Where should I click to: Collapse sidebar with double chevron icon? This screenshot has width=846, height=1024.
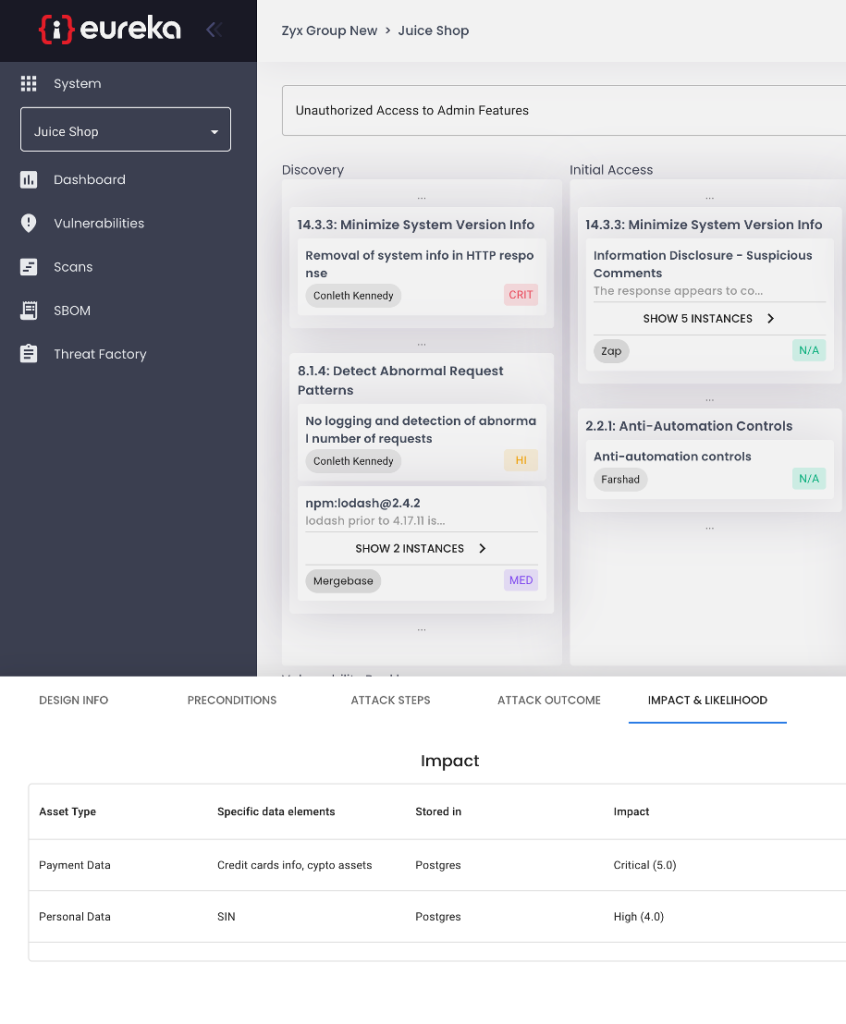click(213, 30)
